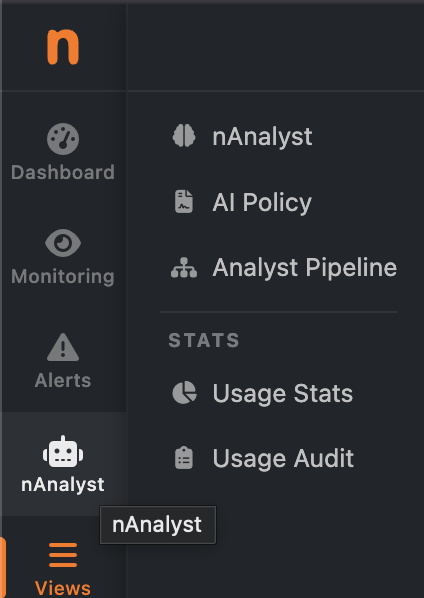Screen dimensions: 424x598
Task: Open the nAnalyst submenu item
Action: pos(262,137)
